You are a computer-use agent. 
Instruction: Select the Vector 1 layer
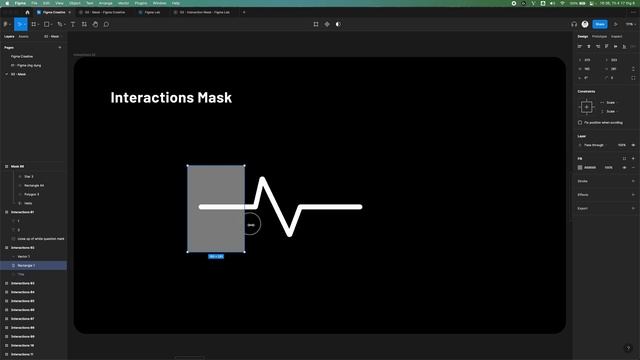click(24, 257)
